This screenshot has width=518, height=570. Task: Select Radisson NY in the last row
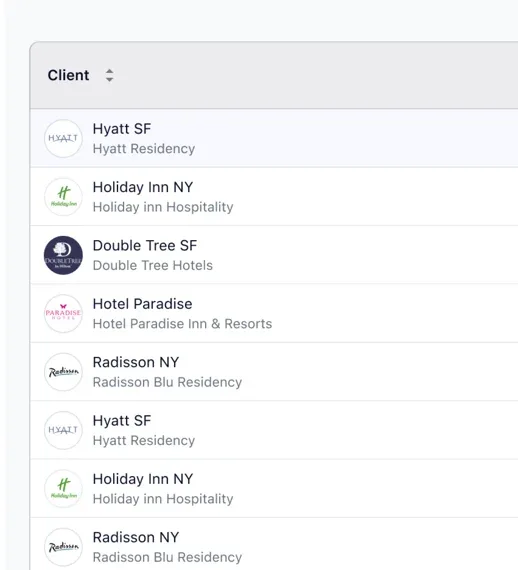[x=136, y=537]
